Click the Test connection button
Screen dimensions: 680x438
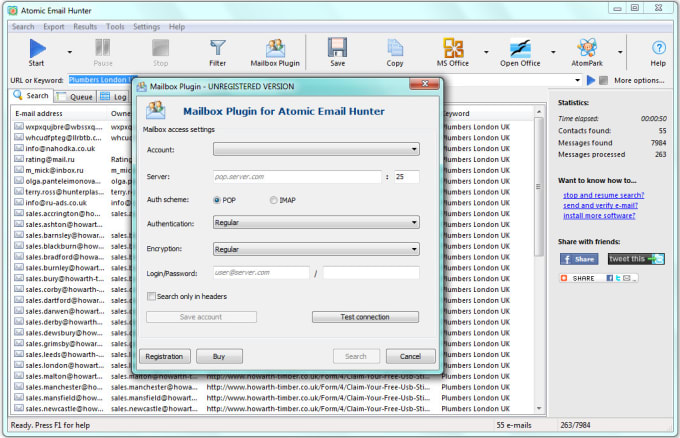[365, 317]
